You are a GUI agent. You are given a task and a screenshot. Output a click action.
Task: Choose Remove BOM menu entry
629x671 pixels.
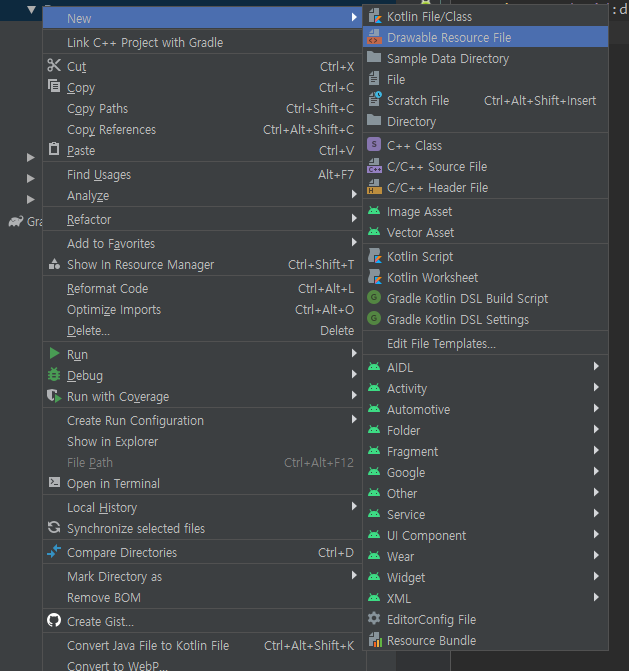202,597
